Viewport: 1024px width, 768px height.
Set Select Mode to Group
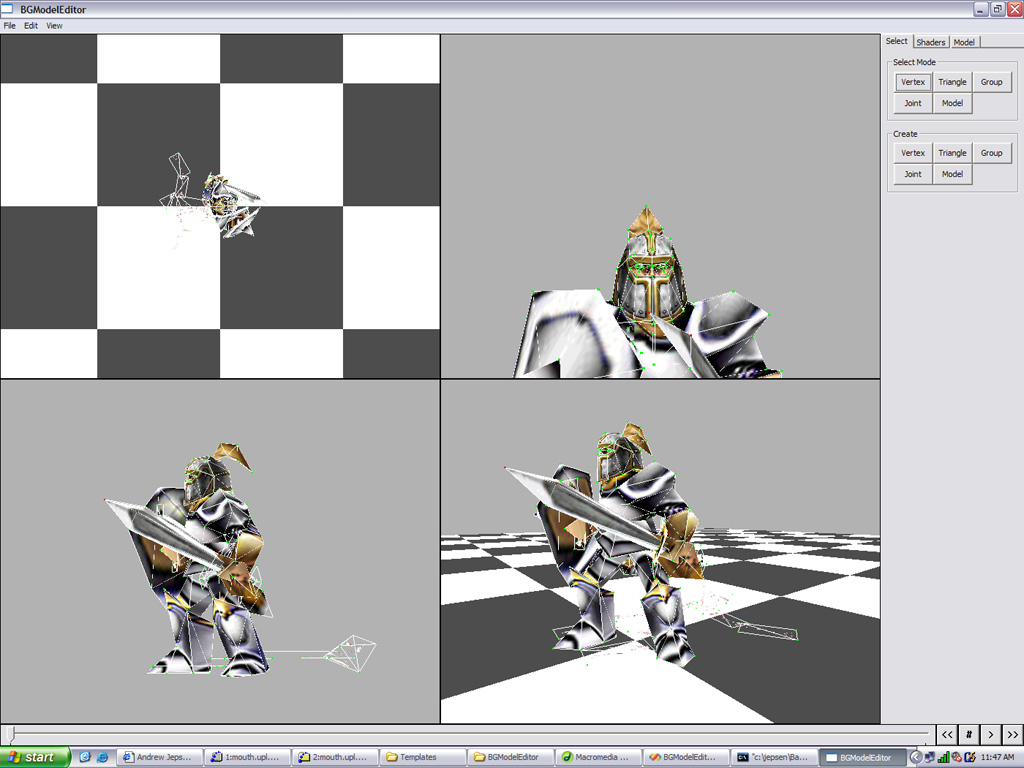tap(991, 82)
